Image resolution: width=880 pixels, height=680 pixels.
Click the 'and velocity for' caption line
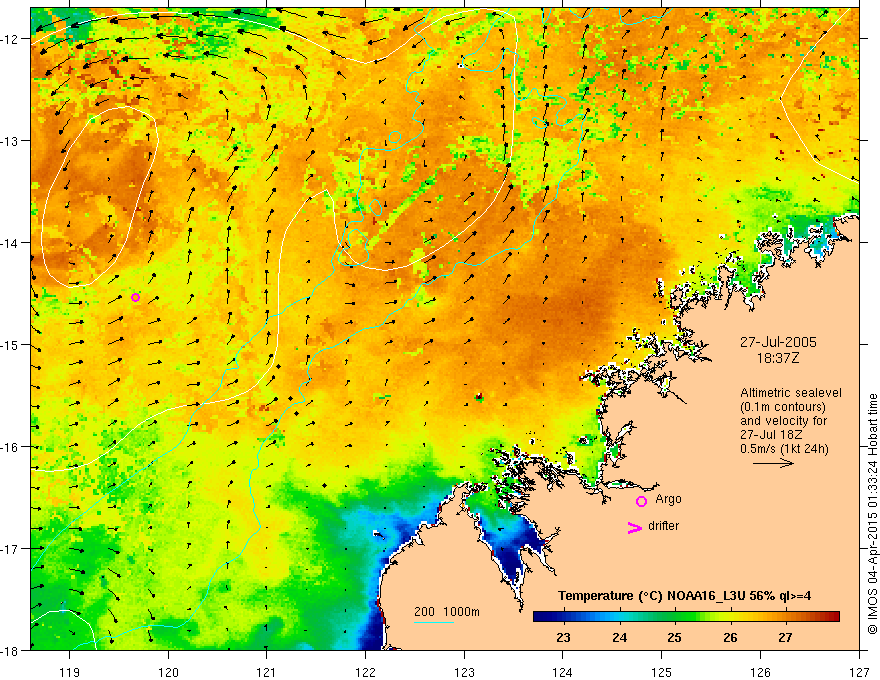point(783,421)
